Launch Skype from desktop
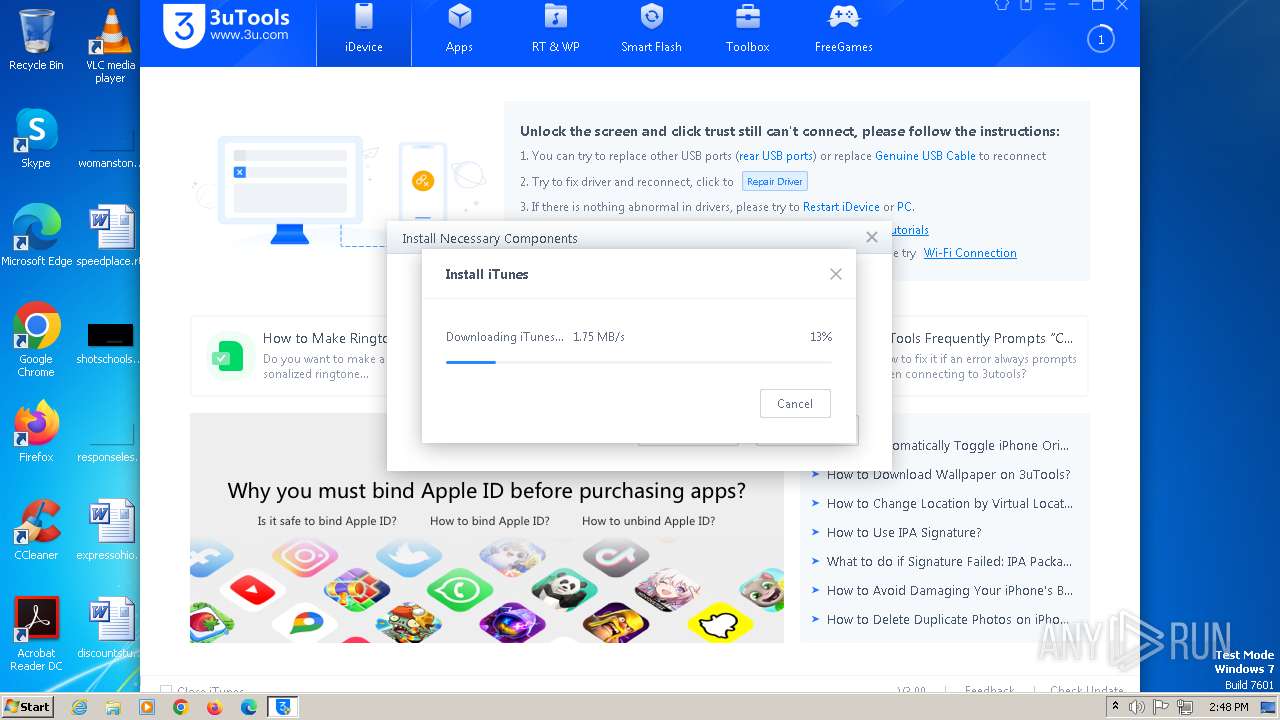 tap(36, 138)
